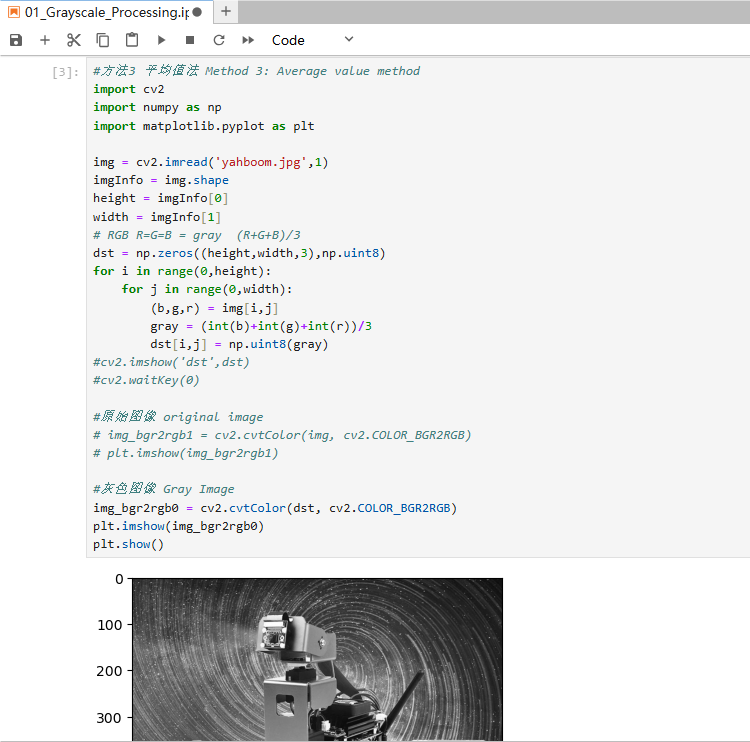Click the 'Gray Image' comment line
Viewport: 750px width, 742px height.
click(164, 489)
